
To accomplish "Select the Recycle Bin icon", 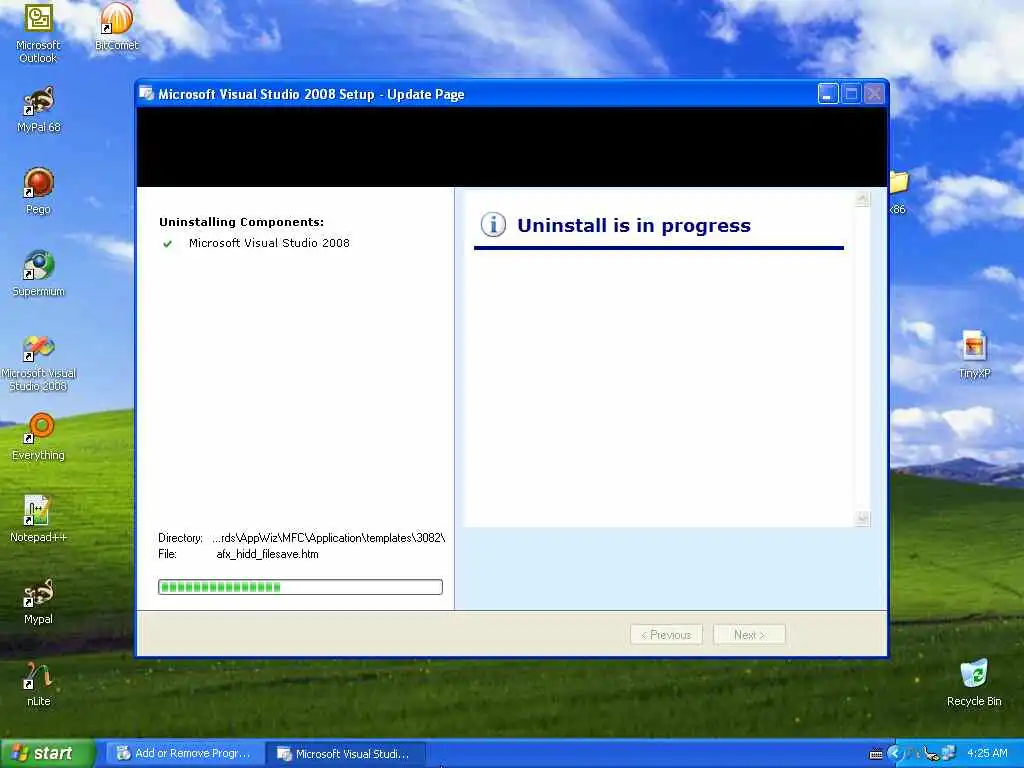I will pyautogui.click(x=974, y=683).
